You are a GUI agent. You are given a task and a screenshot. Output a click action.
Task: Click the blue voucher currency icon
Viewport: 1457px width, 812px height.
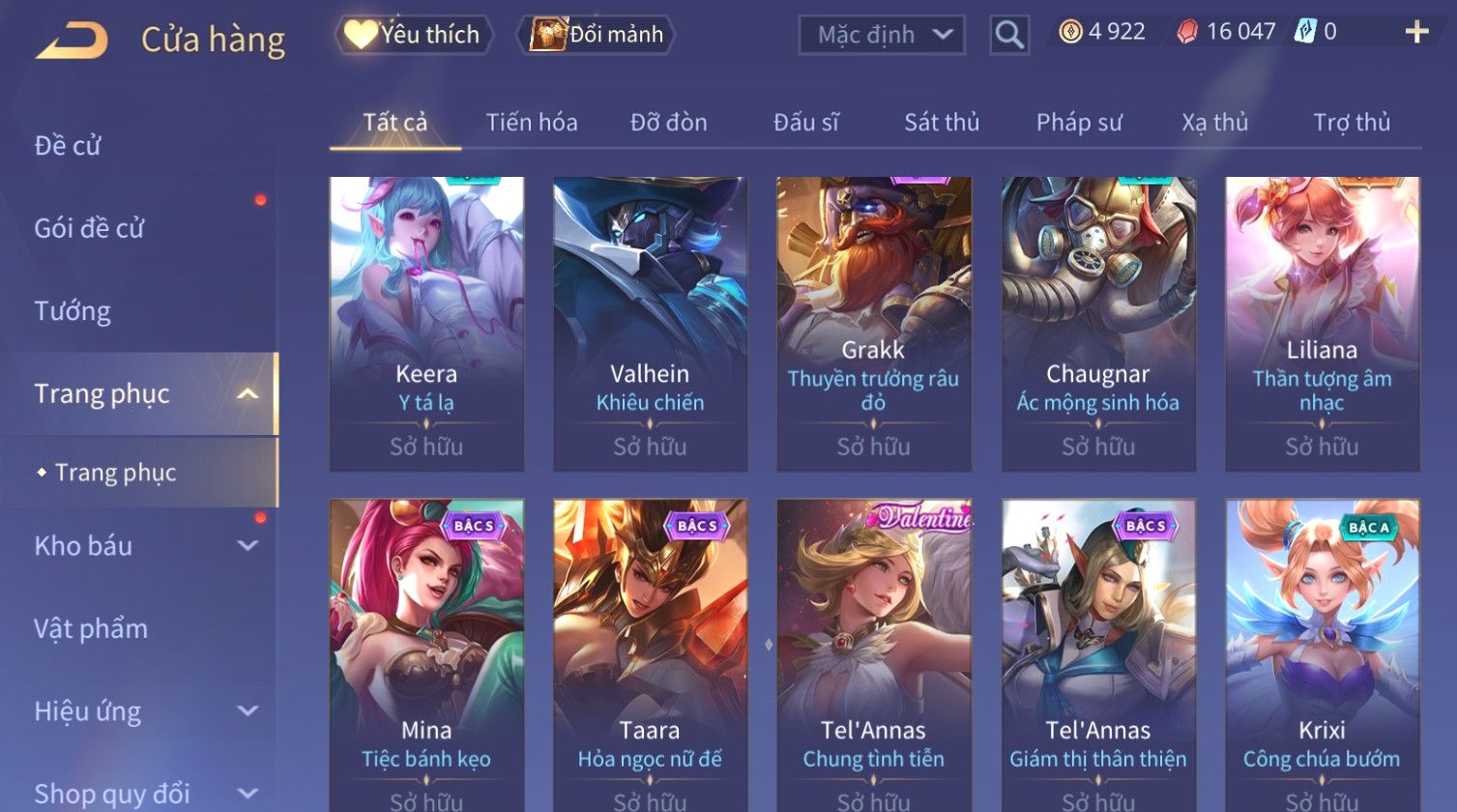pos(1306,32)
